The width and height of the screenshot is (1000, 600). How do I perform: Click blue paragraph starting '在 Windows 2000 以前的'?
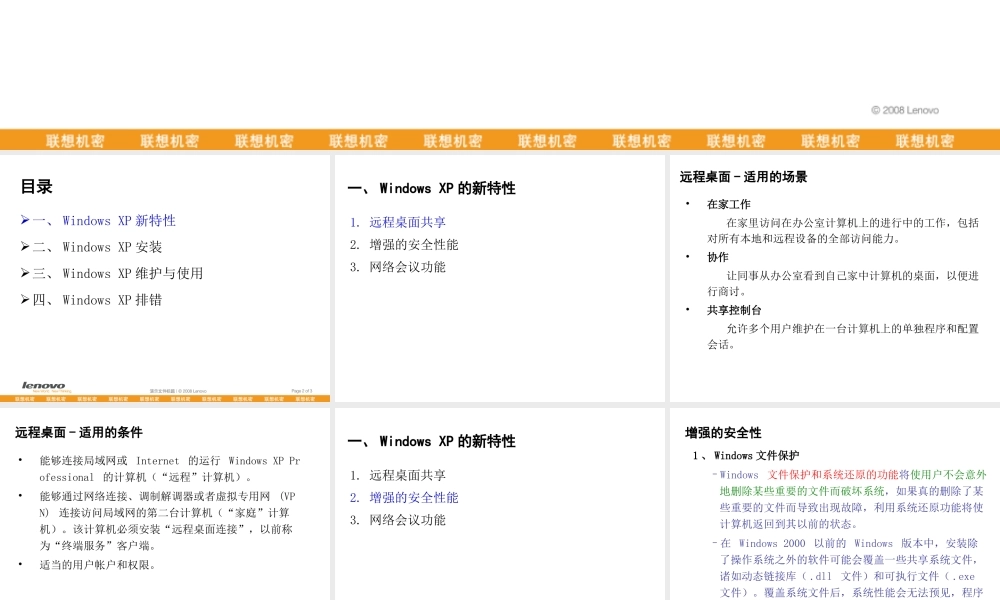click(x=849, y=567)
